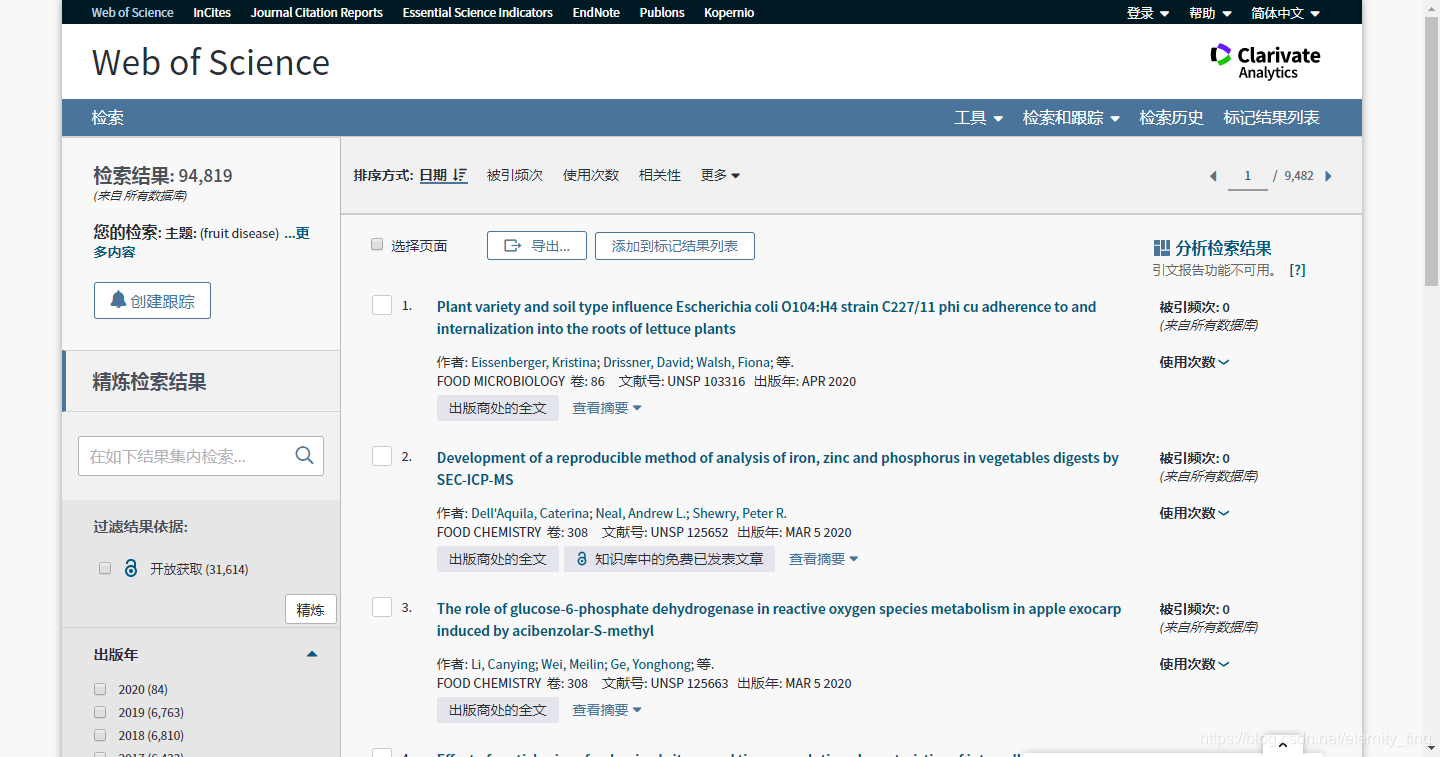Open Publons in top navigation
This screenshot has width=1440, height=757.
point(662,13)
